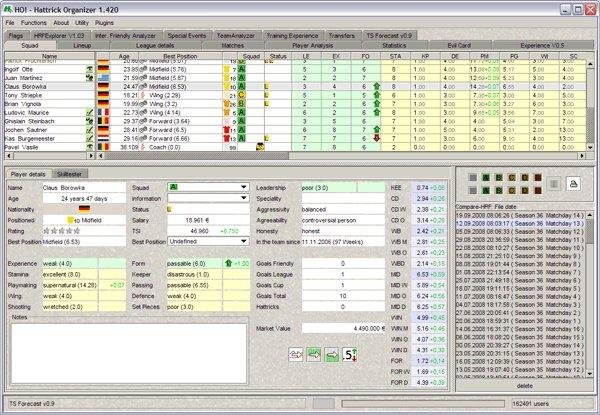The width and height of the screenshot is (600, 415).
Task: Toggle top-row green B group filter
Action: coord(499,177)
